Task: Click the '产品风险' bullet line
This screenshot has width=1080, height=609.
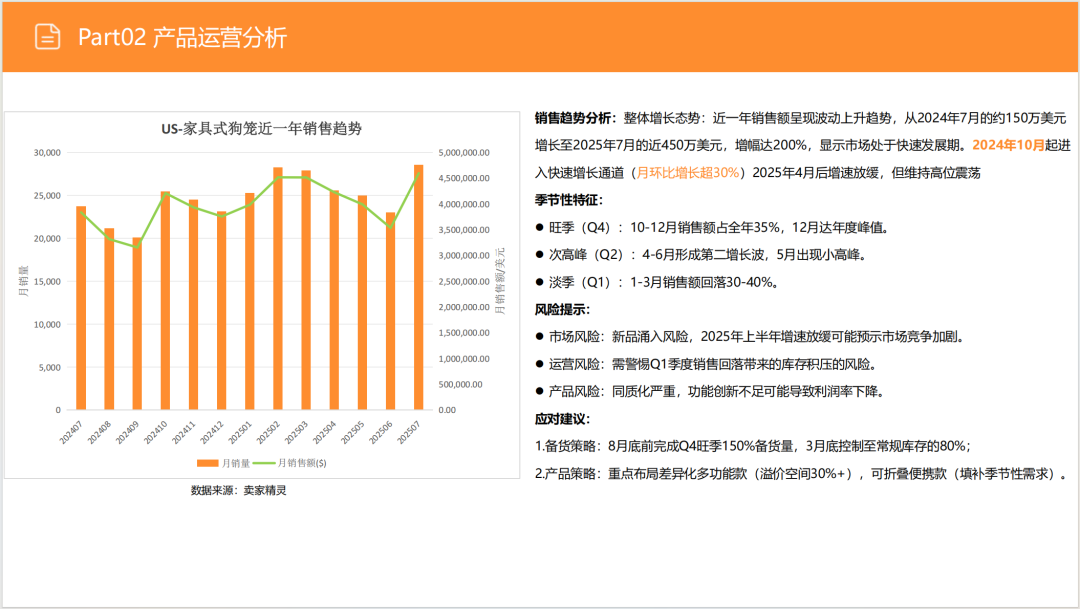Action: [x=711, y=392]
